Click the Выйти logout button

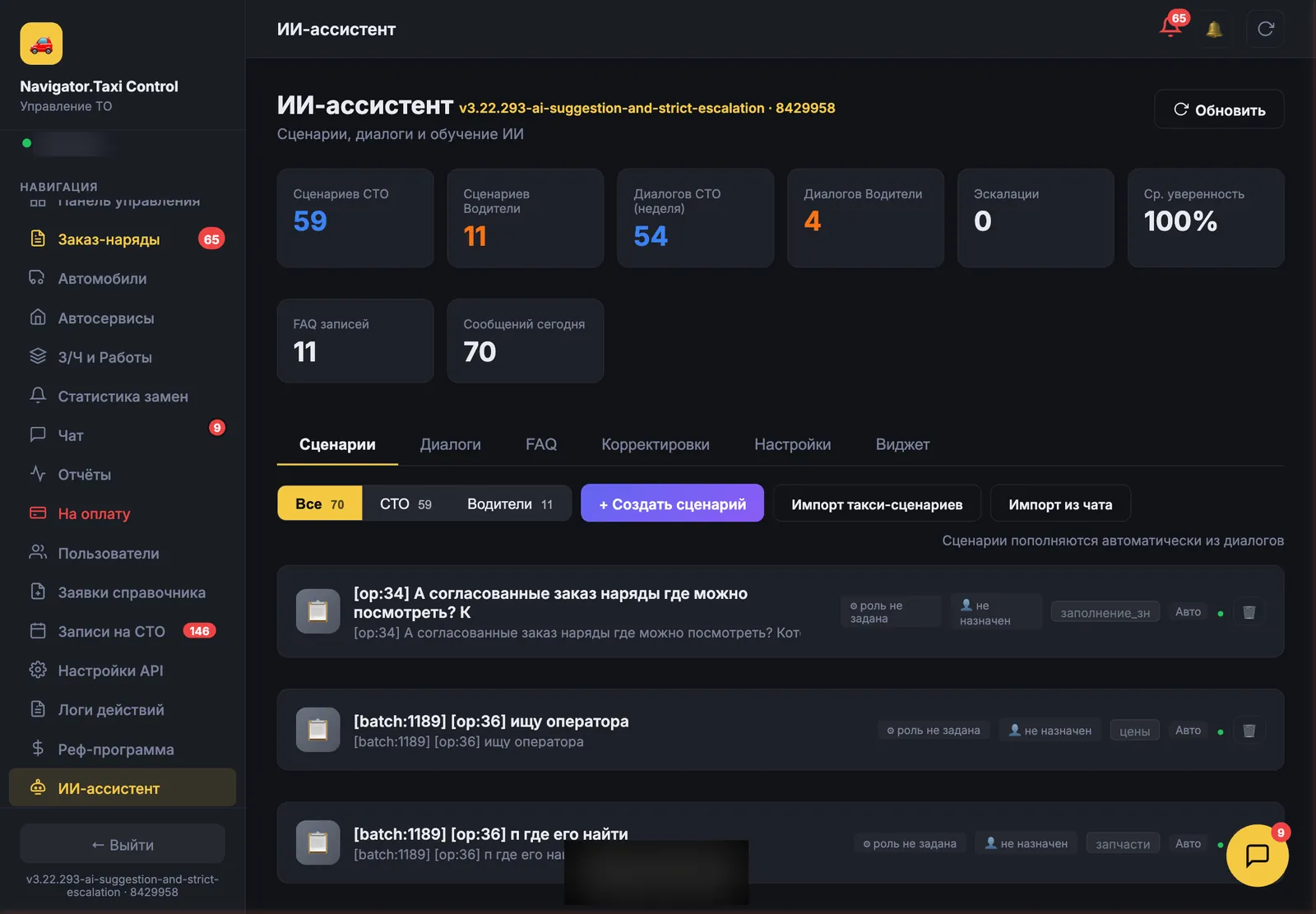click(123, 845)
